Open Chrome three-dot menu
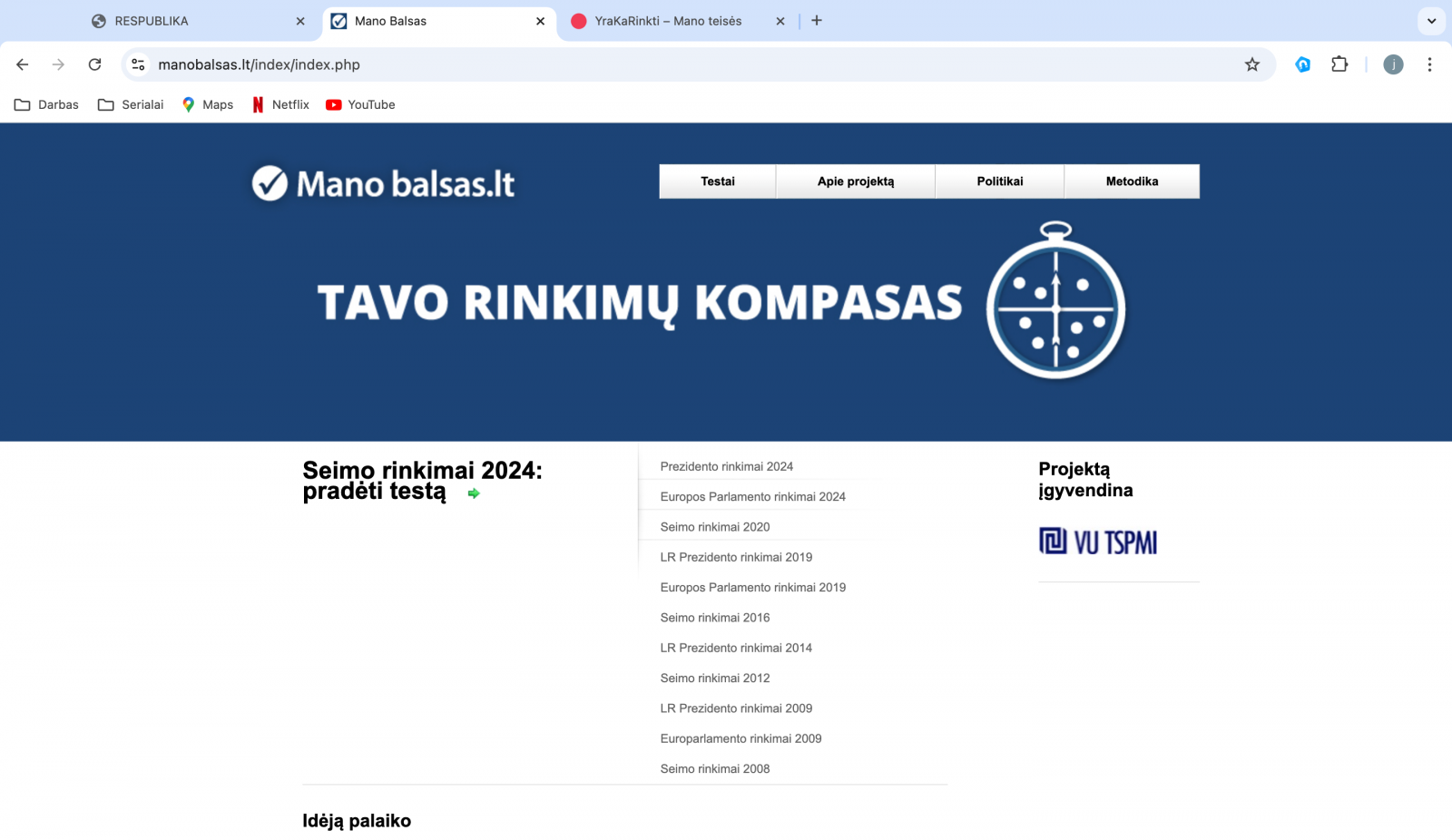Screen dimensions: 1452x840 click(1429, 64)
